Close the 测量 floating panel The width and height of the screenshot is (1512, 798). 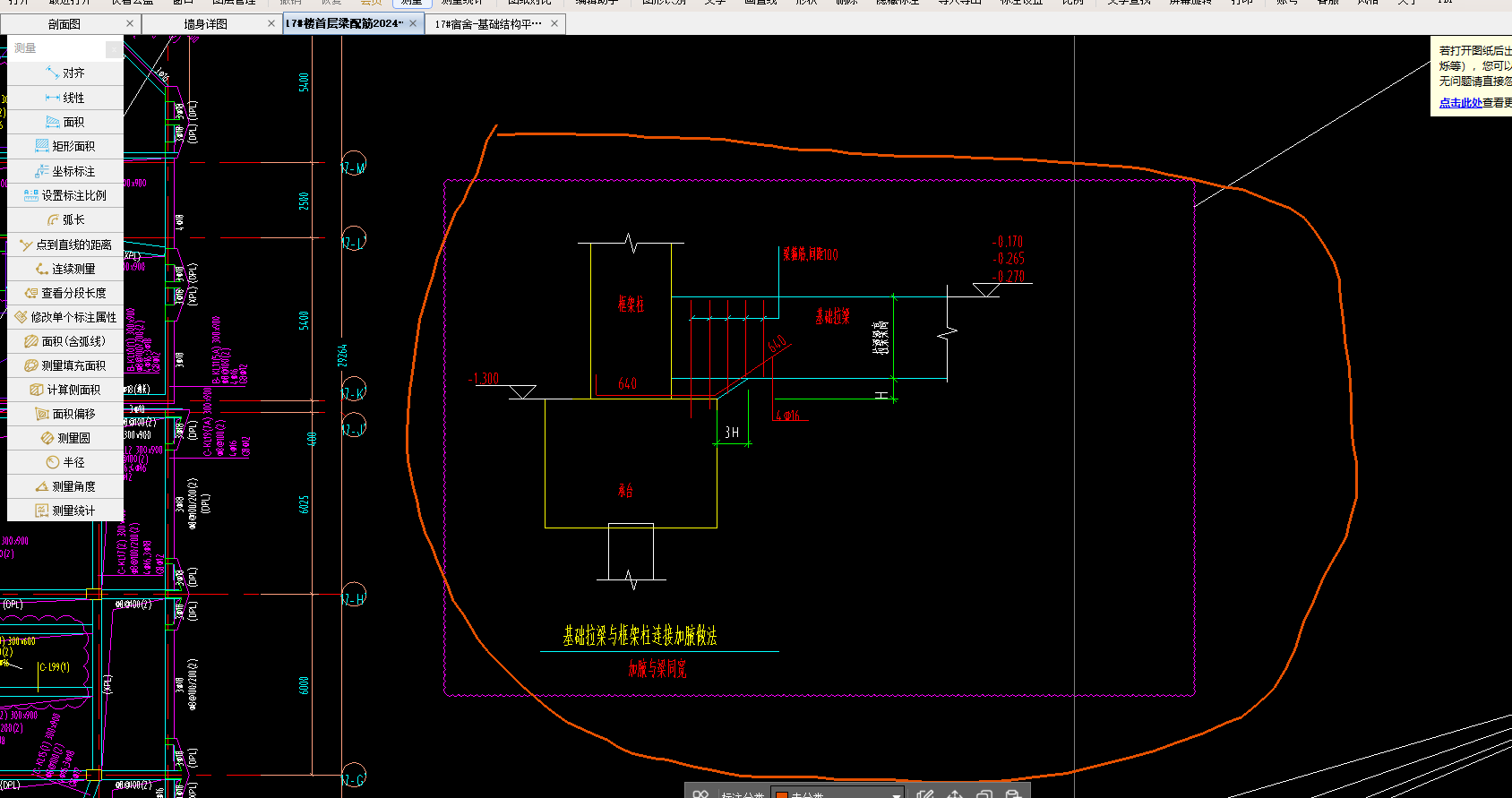(114, 48)
